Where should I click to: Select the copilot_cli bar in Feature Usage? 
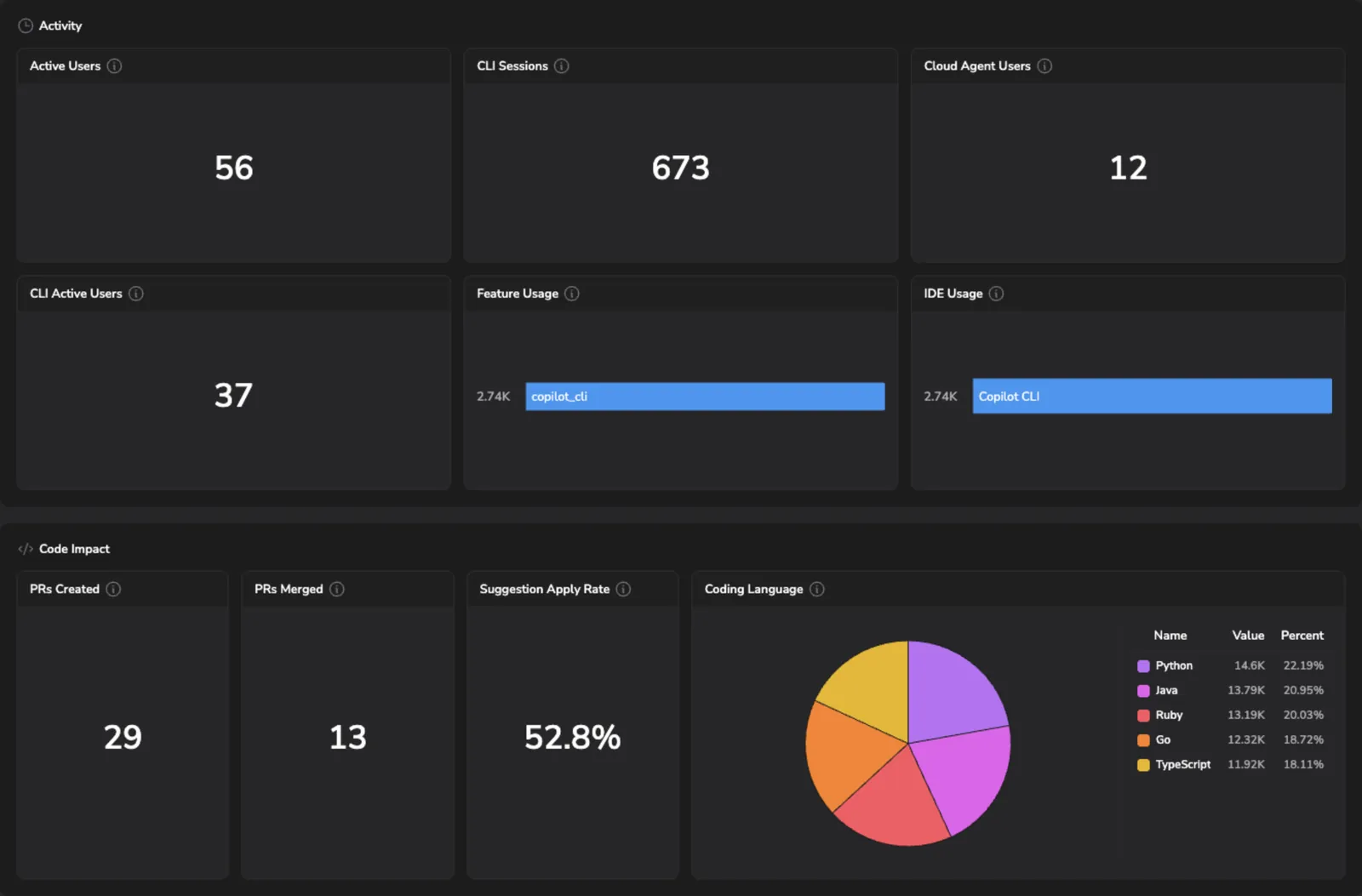[x=705, y=397]
